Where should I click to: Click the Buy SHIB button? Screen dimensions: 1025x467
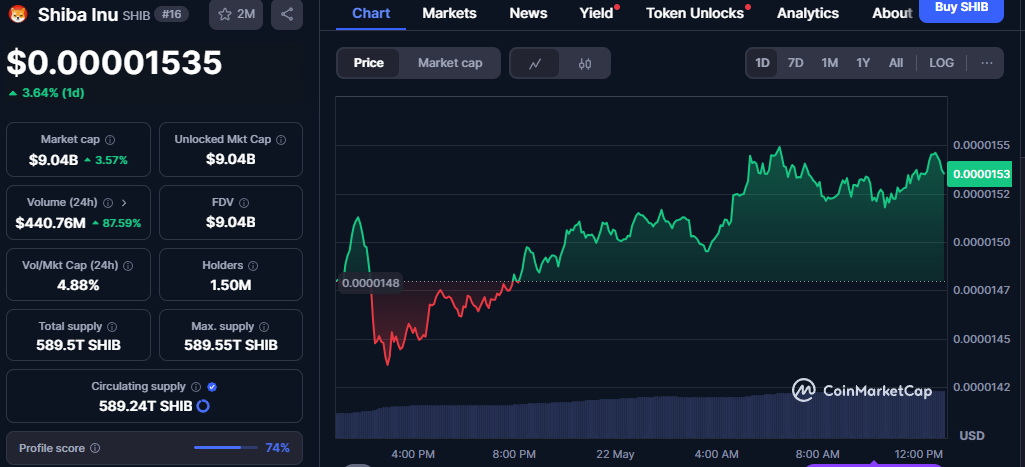(961, 8)
